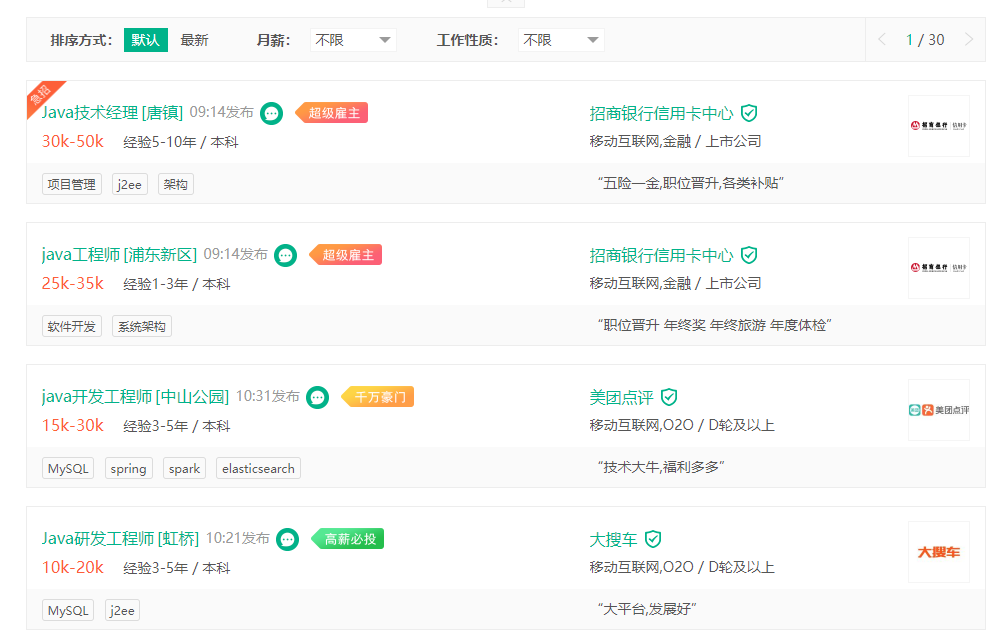Click the spark tag
Image resolution: width=1004 pixels, height=640 pixels.
click(x=184, y=468)
